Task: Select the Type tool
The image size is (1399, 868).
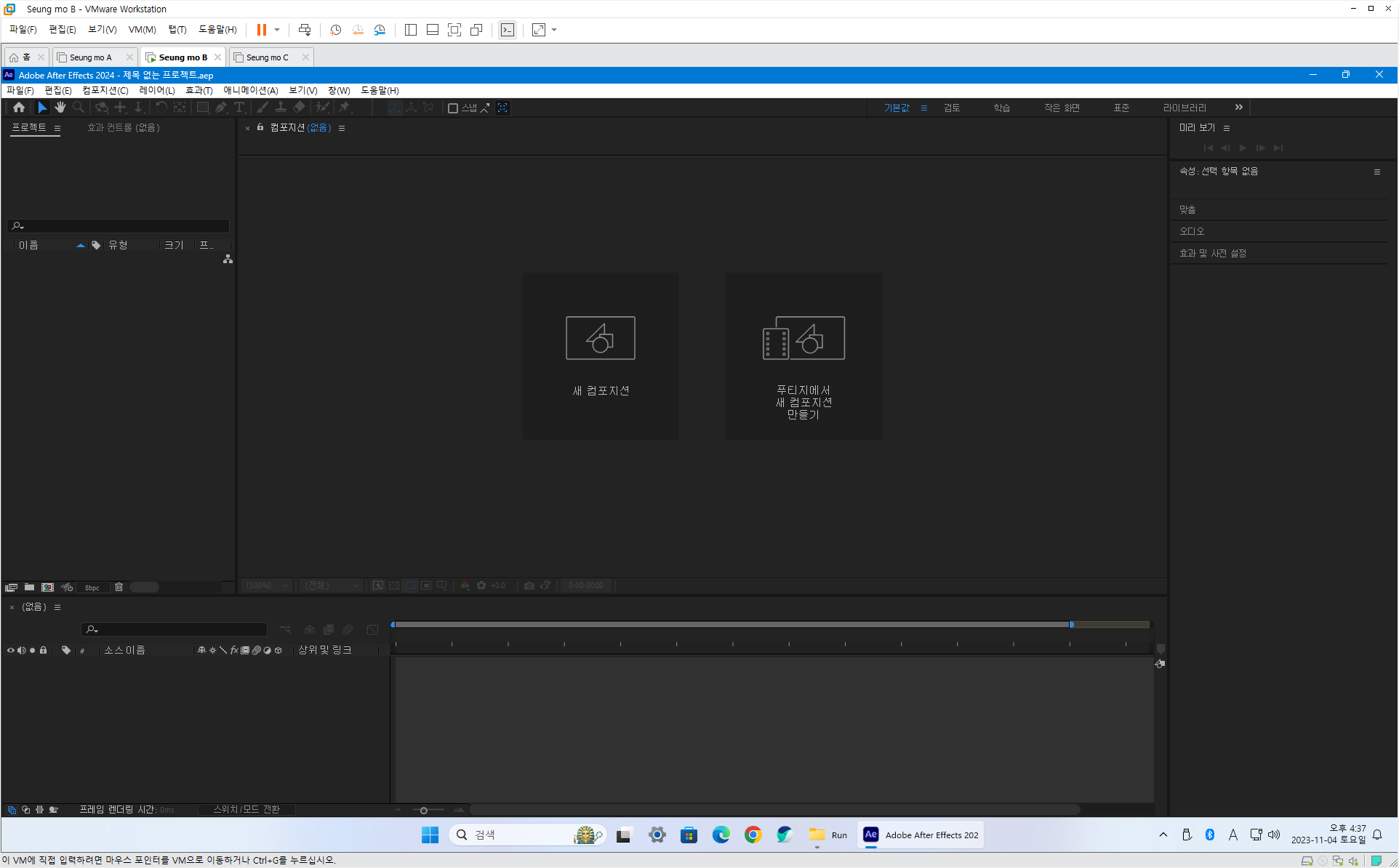Action: coord(239,108)
